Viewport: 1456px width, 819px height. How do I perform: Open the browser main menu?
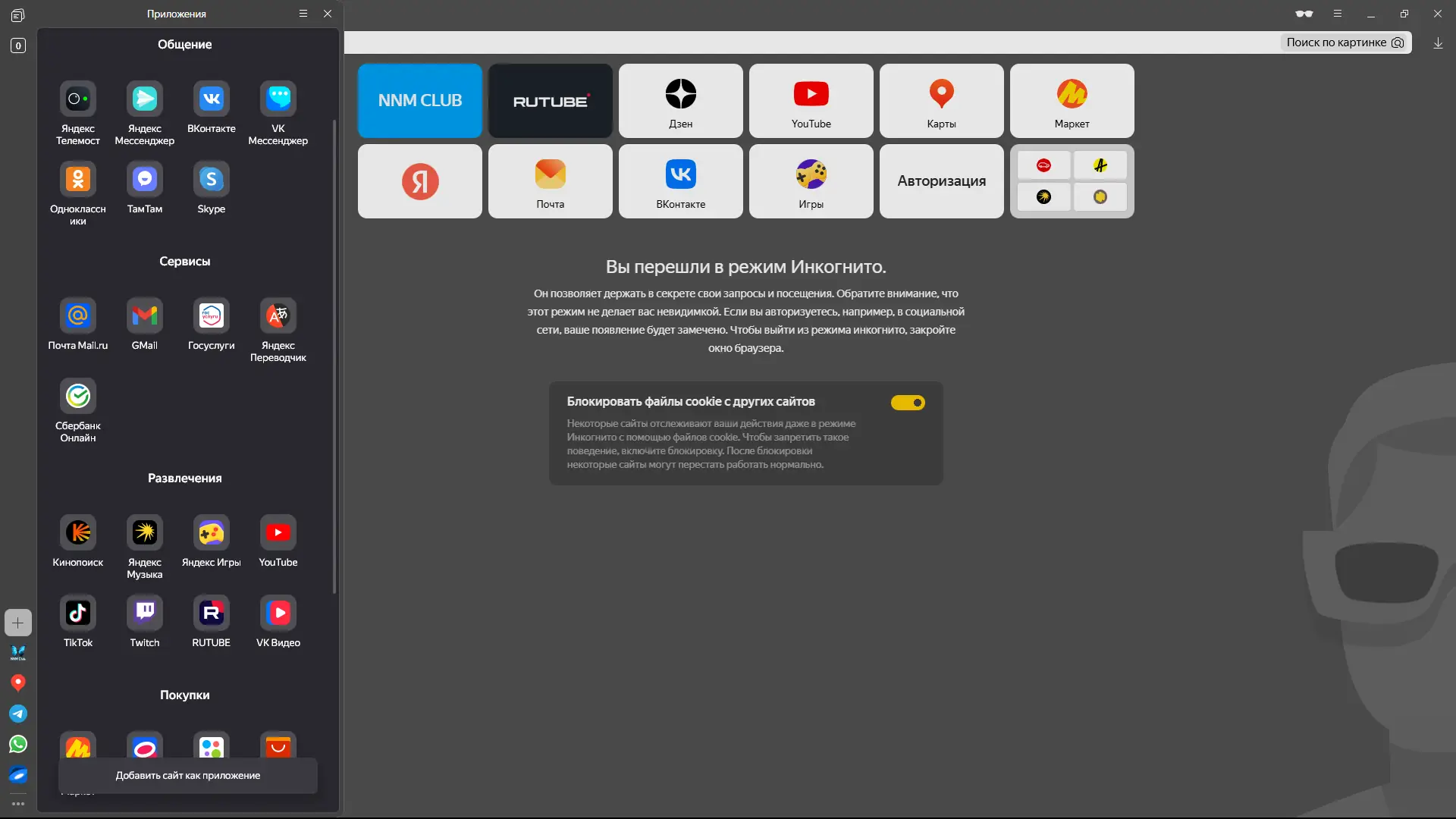1337,13
